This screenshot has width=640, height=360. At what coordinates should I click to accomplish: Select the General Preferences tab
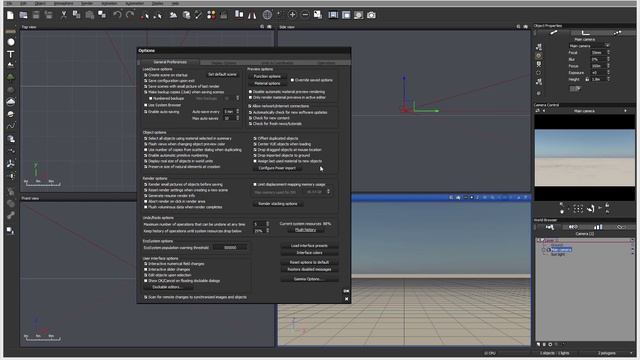[x=170, y=62]
